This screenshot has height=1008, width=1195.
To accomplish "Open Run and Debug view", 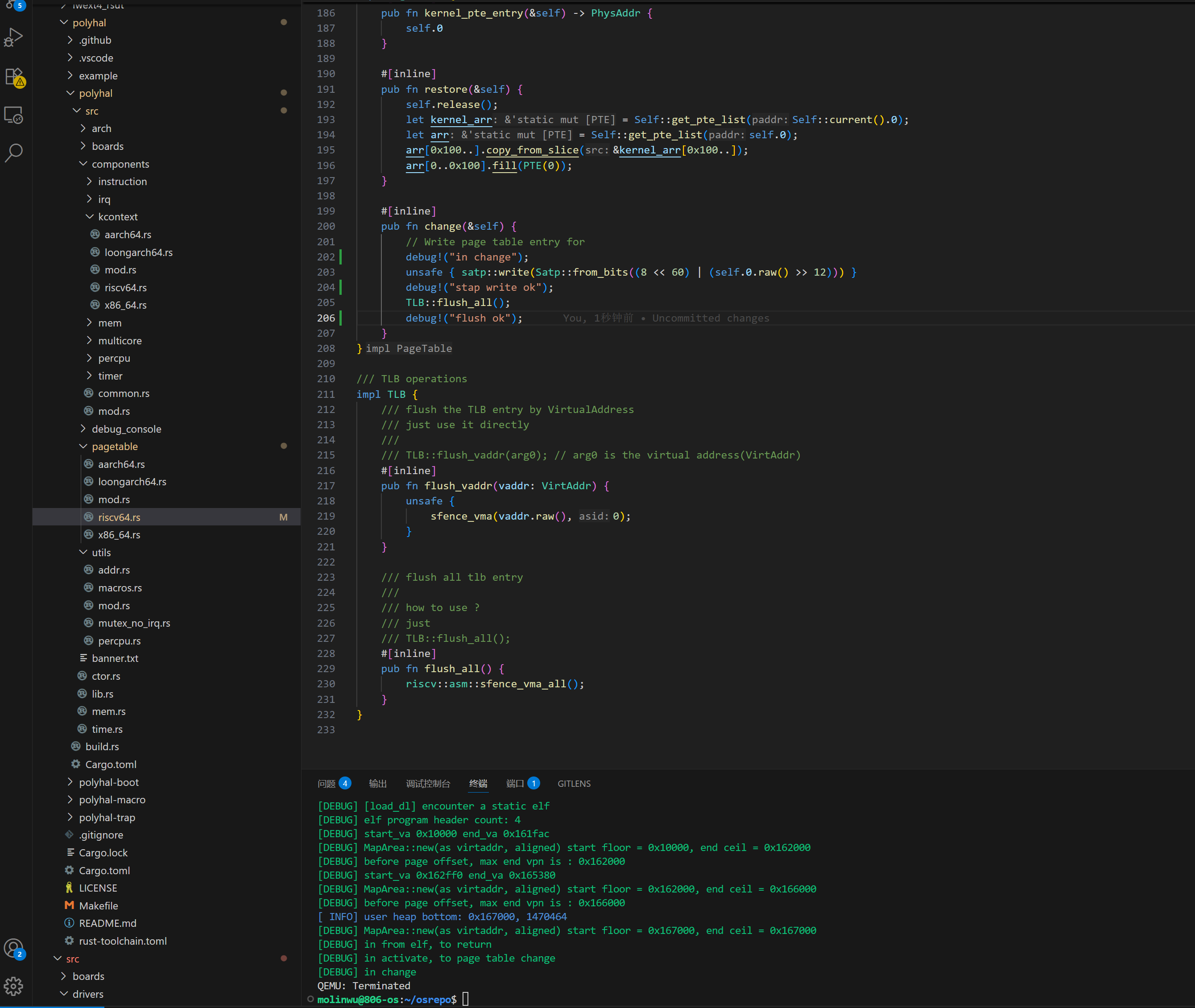I will tap(14, 38).
